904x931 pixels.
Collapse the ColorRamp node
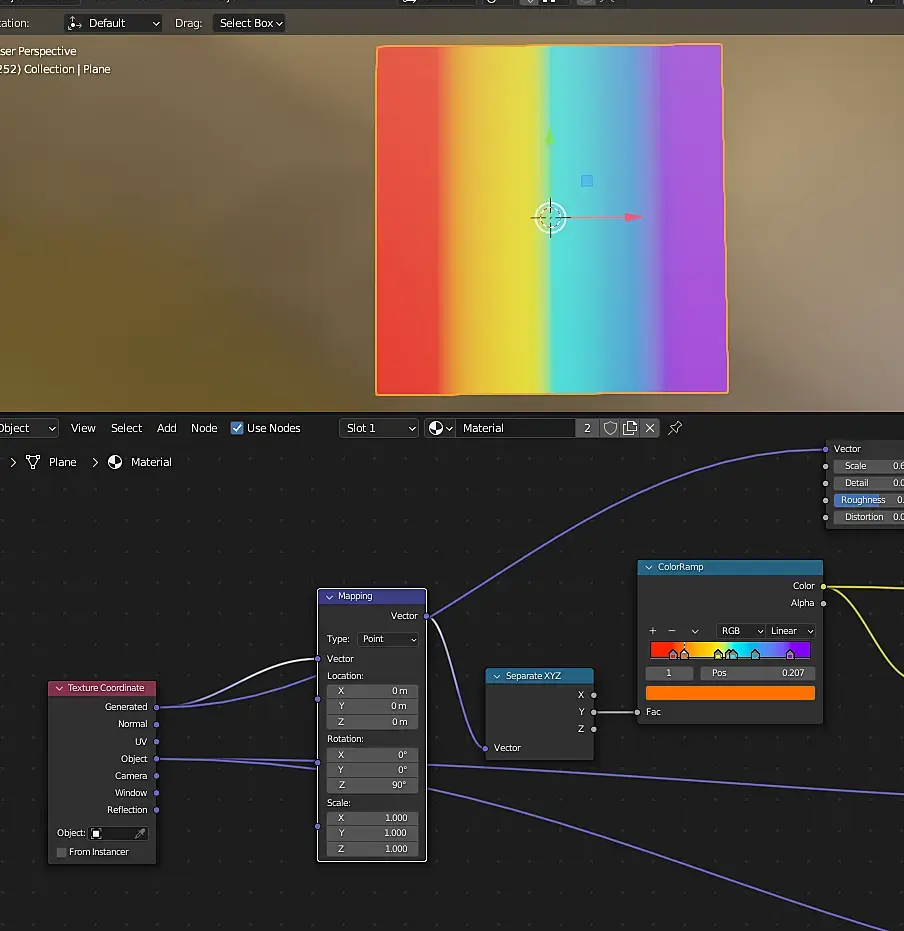(649, 567)
